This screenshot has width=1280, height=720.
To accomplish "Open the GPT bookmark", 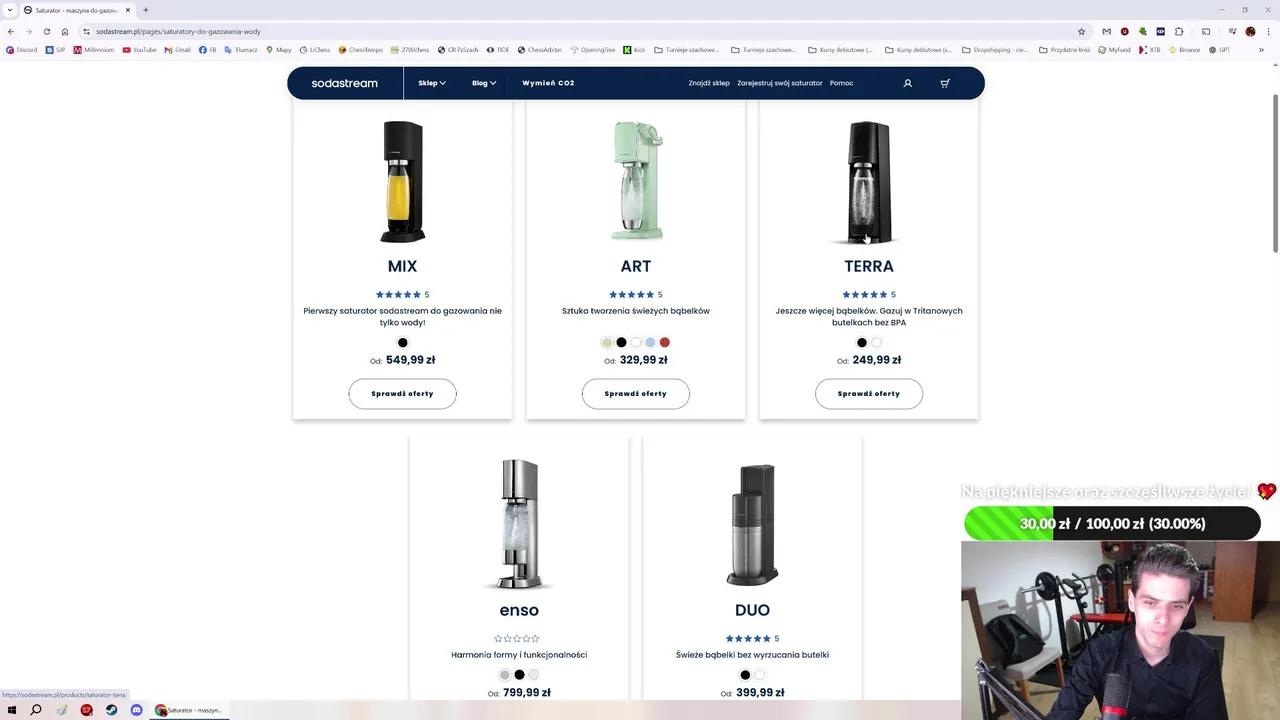I will (x=1219, y=50).
